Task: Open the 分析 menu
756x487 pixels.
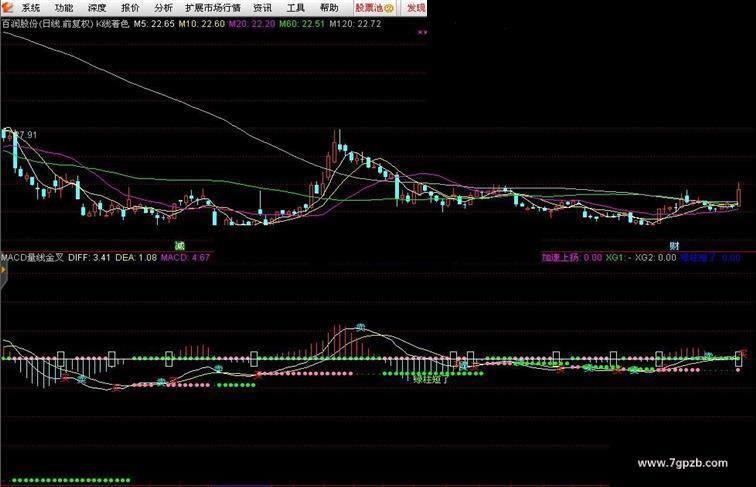Action: click(163, 8)
